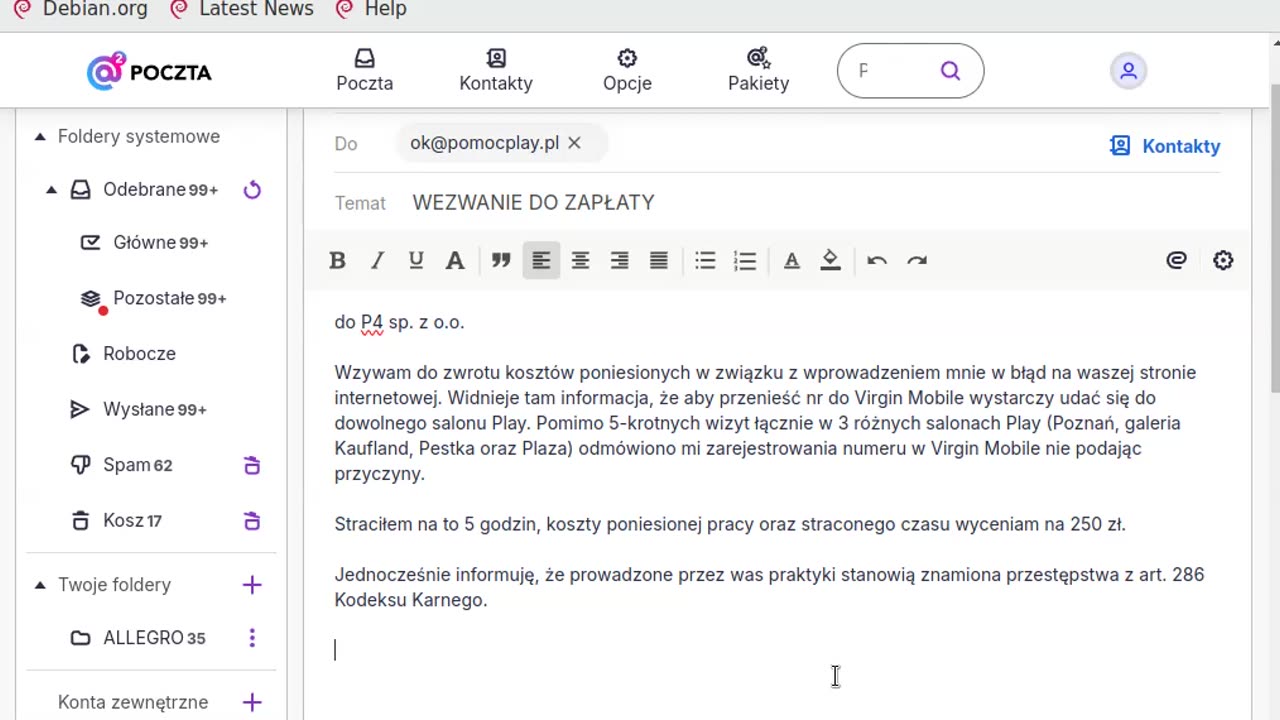The height and width of the screenshot is (720, 1280).
Task: Open the Latest News bookmark
Action: (241, 9)
